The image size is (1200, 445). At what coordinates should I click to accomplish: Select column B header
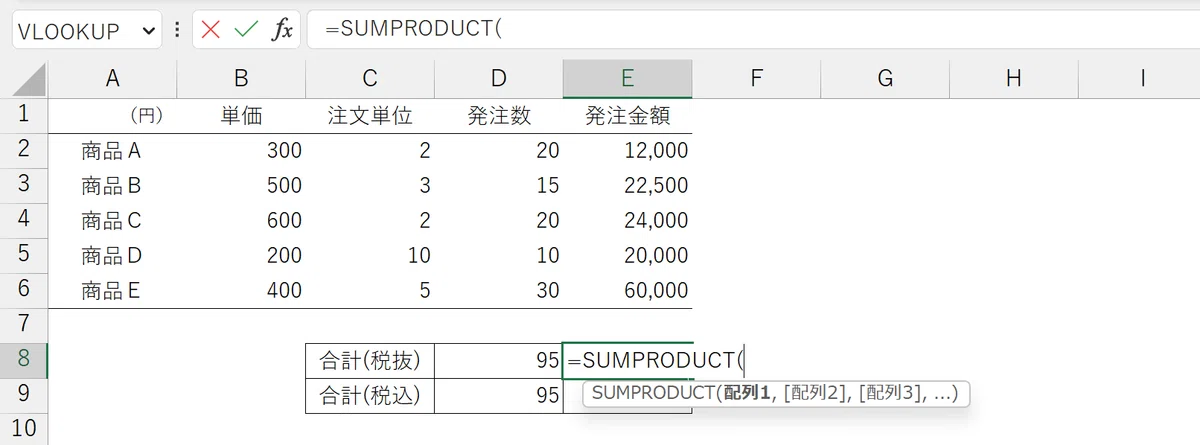(x=241, y=79)
